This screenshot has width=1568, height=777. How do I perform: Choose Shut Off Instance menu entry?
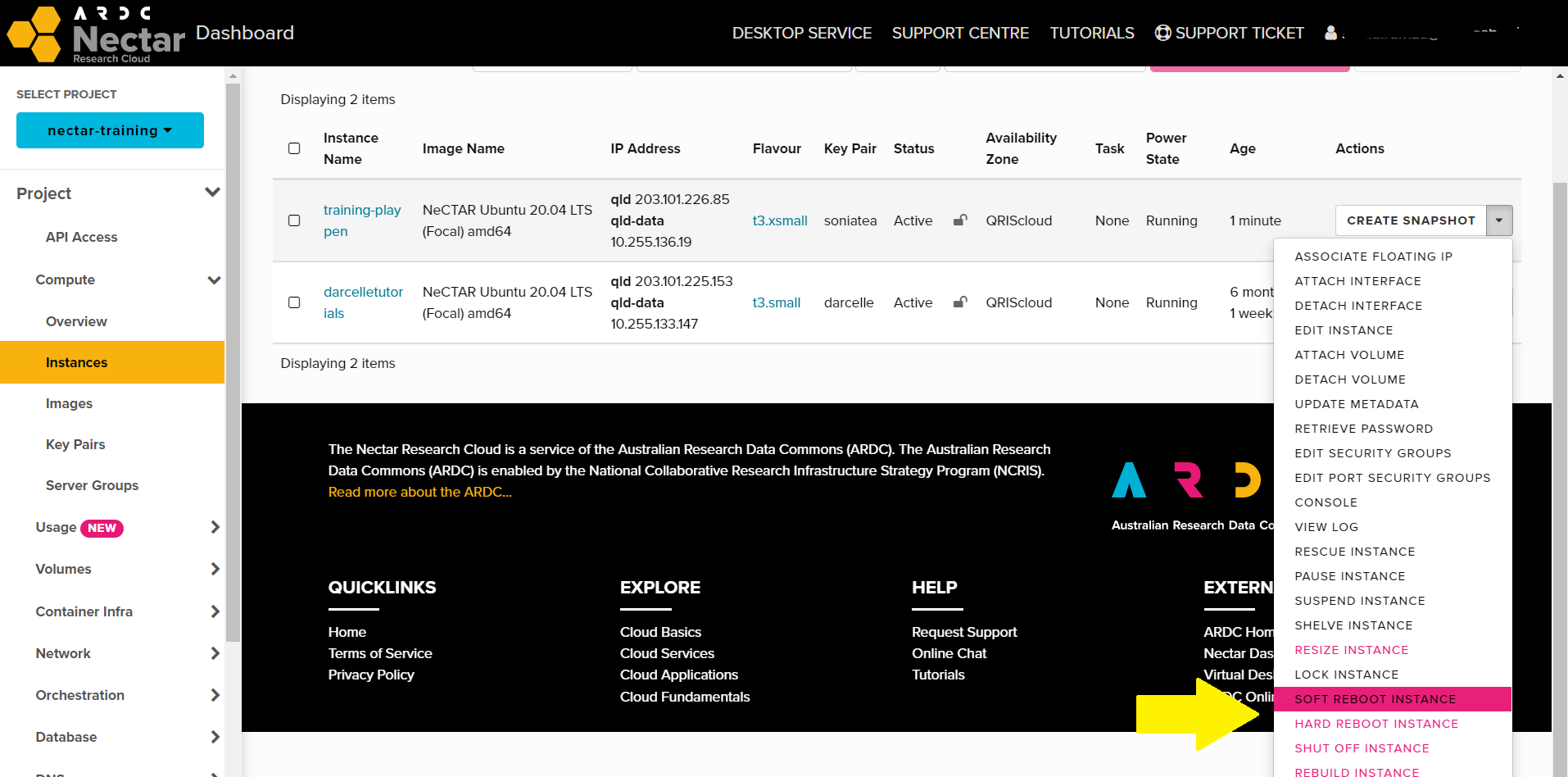point(1393,748)
